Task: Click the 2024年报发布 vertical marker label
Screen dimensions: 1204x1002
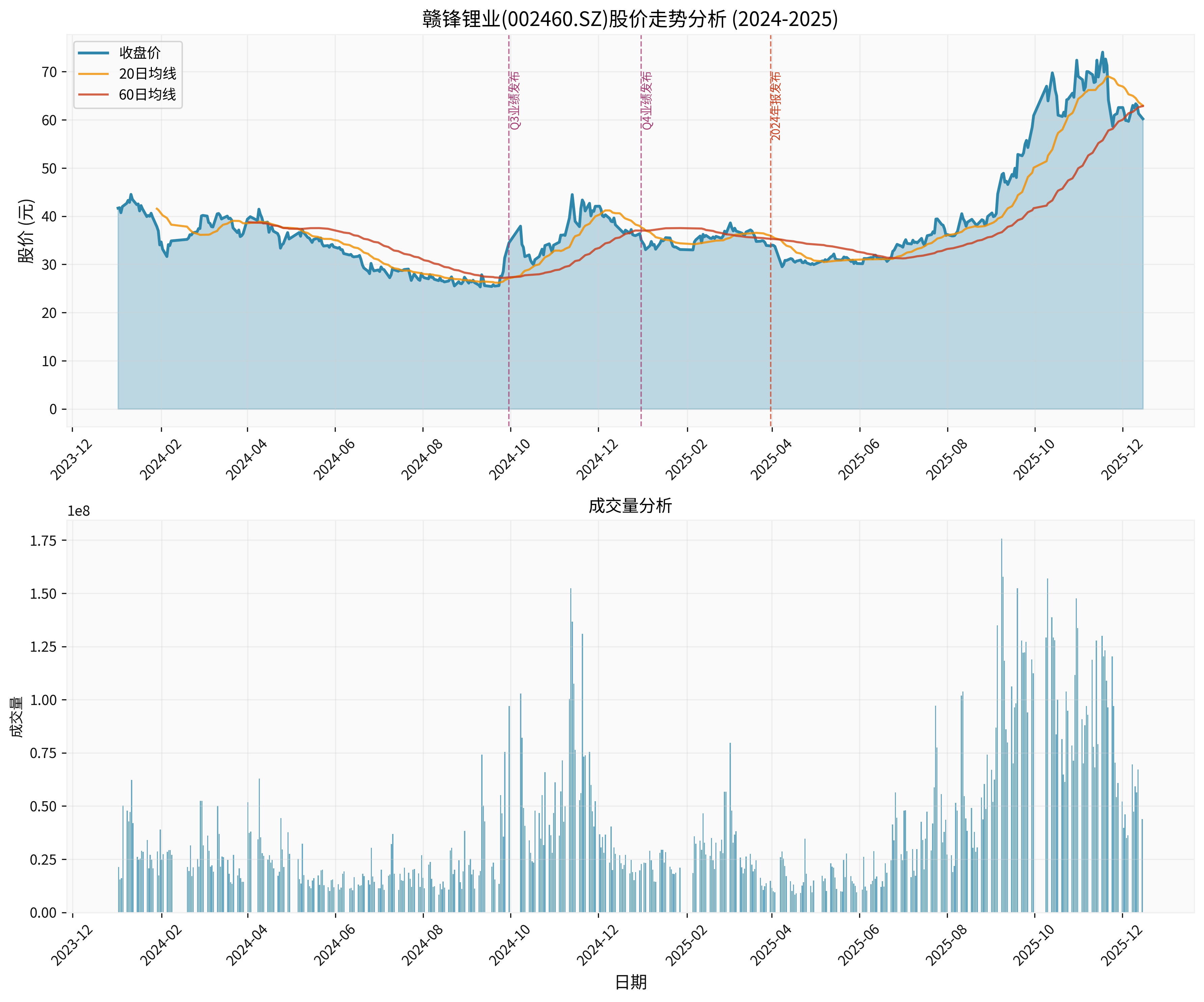Action: [776, 106]
